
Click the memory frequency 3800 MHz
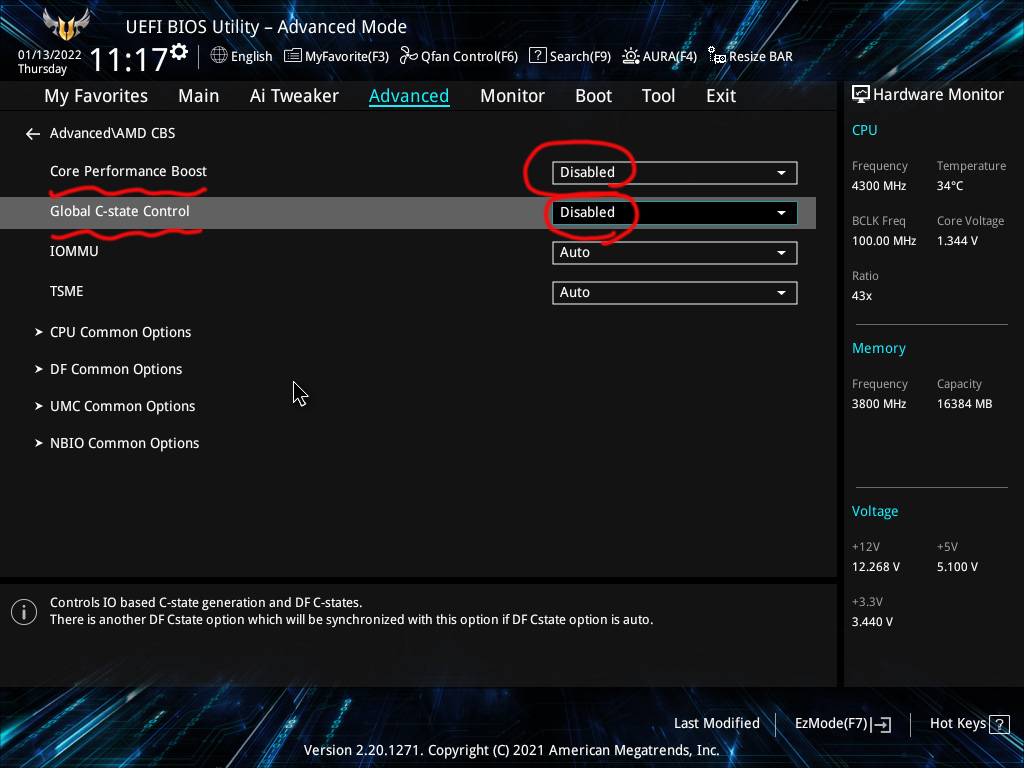pyautogui.click(x=879, y=404)
